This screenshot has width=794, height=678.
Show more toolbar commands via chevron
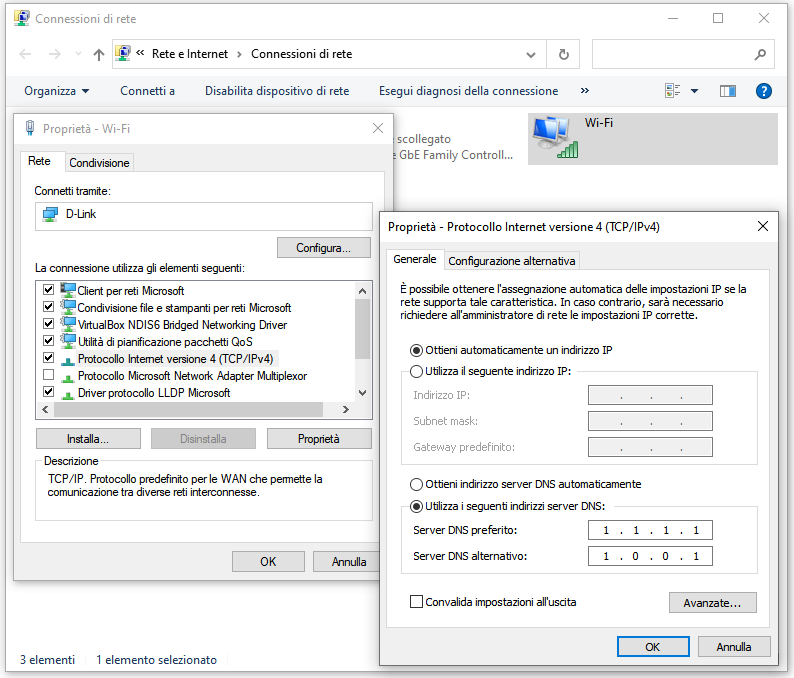[585, 91]
